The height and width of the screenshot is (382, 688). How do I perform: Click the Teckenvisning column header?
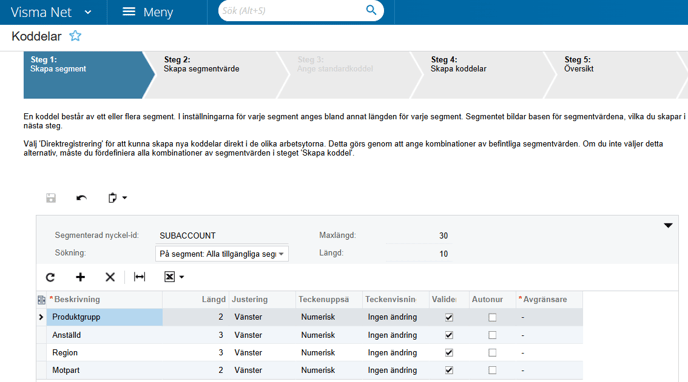pos(395,300)
